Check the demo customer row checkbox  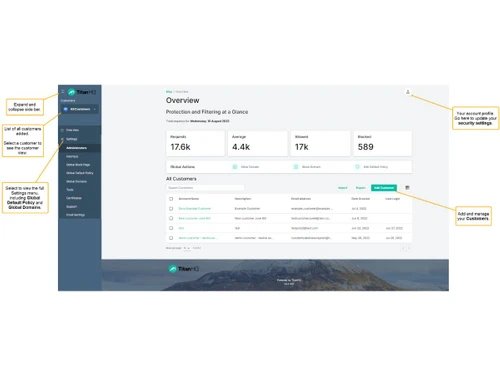point(171,238)
